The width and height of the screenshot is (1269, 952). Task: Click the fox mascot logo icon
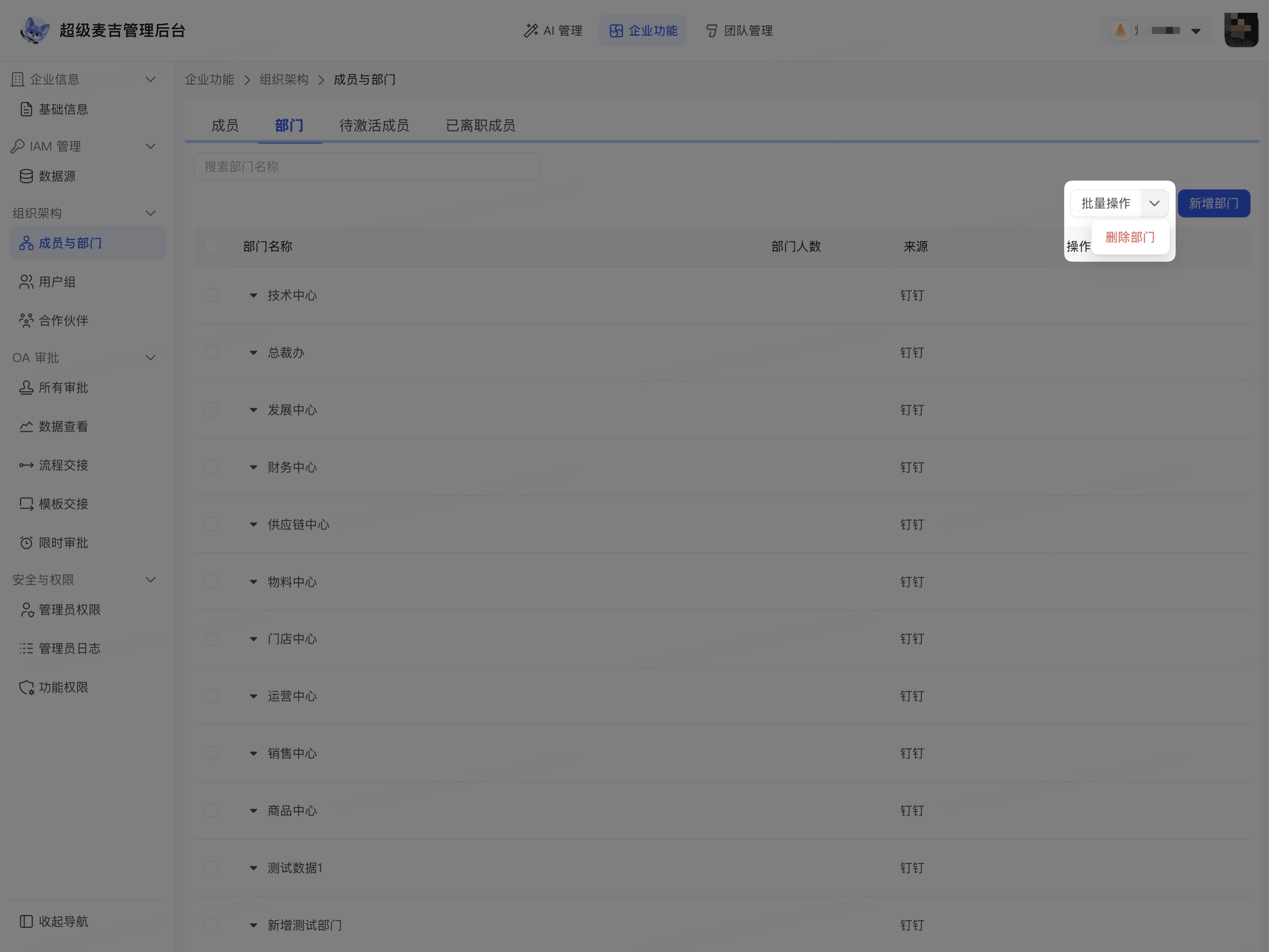35,30
